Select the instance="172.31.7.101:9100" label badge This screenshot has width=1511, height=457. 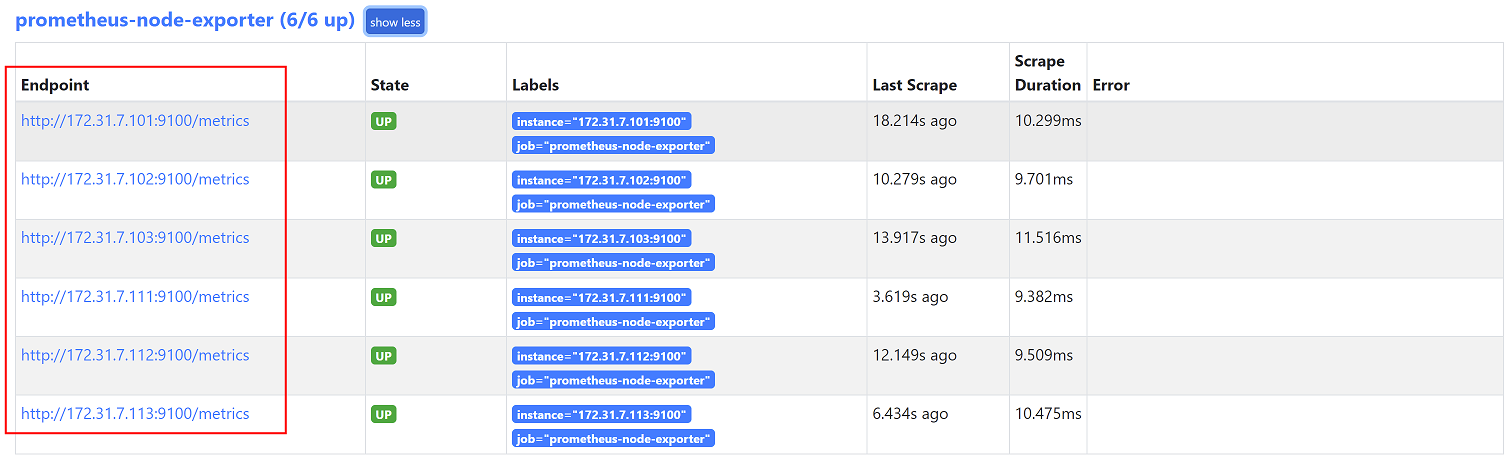[601, 122]
